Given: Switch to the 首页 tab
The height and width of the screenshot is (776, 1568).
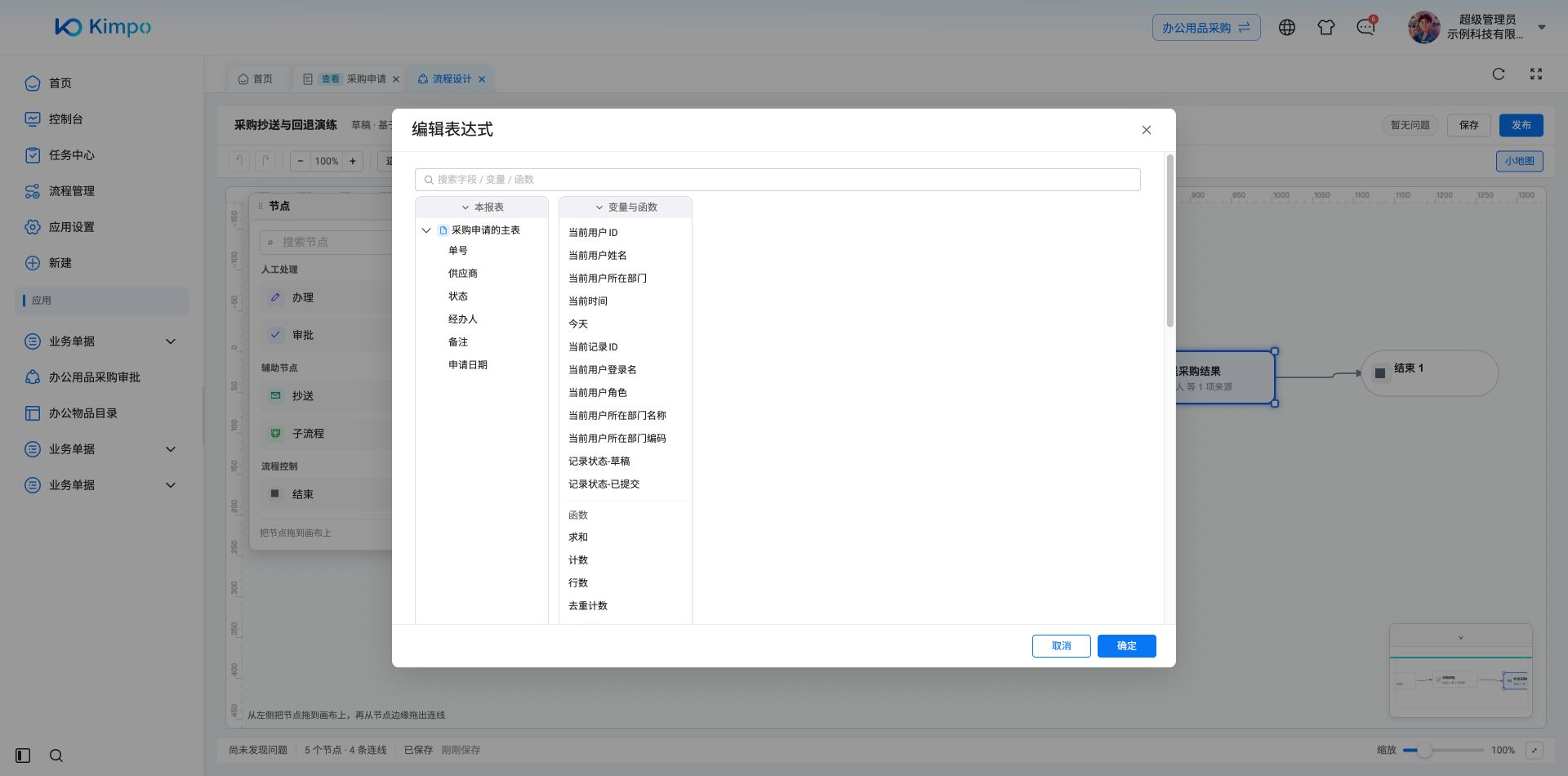Looking at the screenshot, I should coord(256,79).
